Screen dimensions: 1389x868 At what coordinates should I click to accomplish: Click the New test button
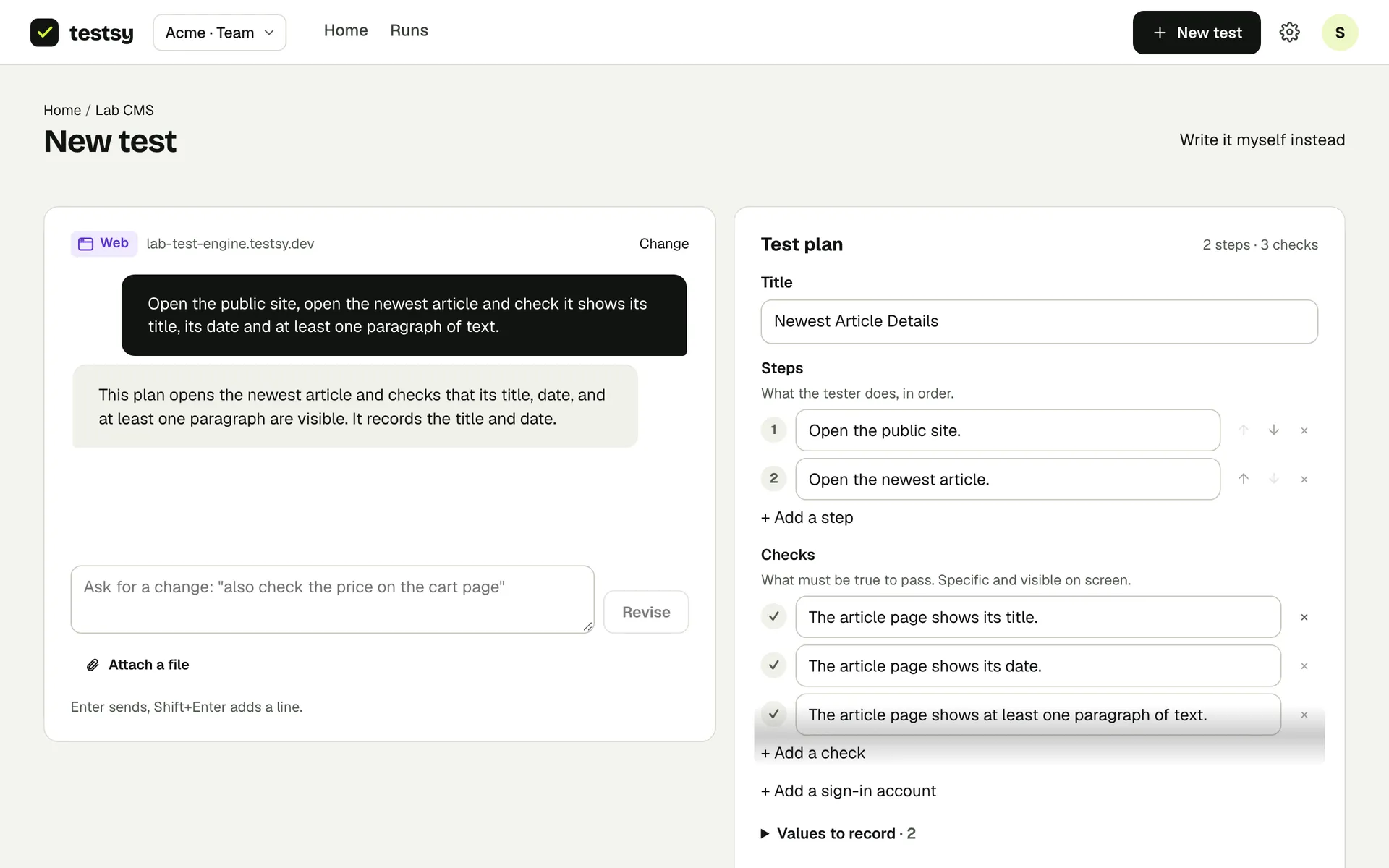point(1197,33)
